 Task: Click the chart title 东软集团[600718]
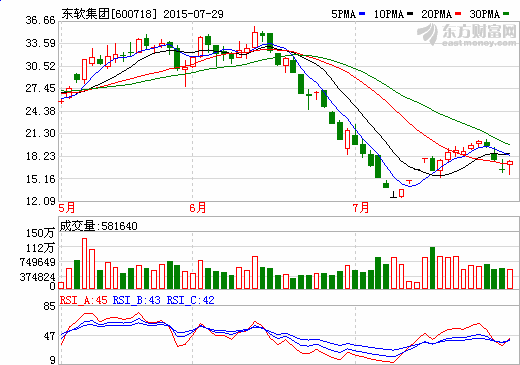(x=109, y=14)
